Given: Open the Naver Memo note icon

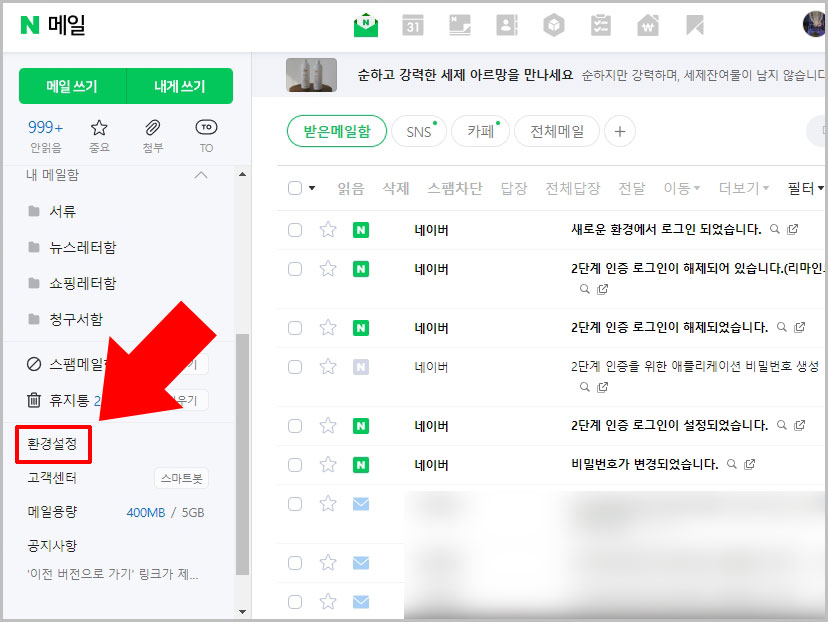Looking at the screenshot, I should (x=459, y=24).
